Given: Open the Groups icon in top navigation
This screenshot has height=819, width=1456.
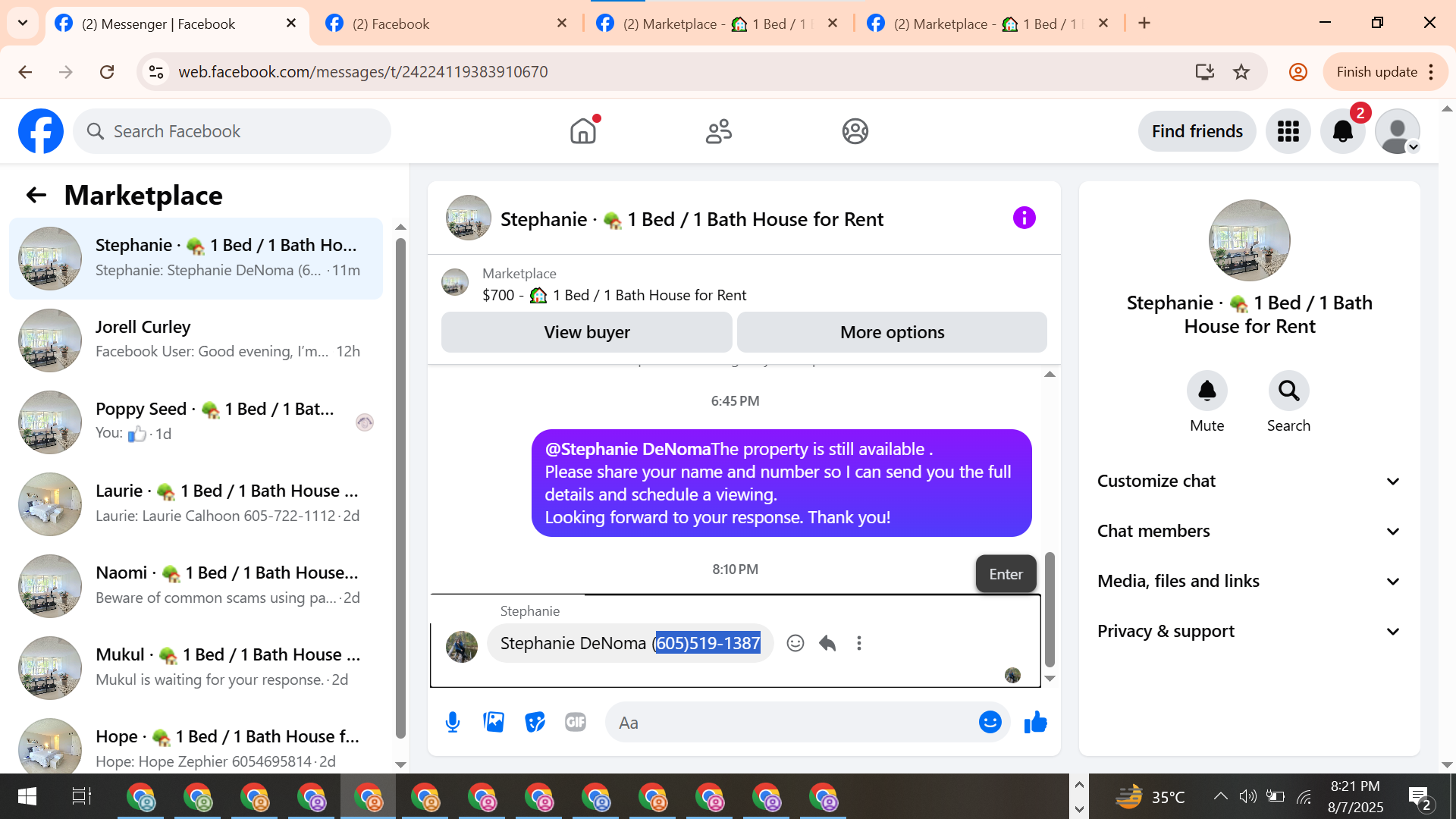Looking at the screenshot, I should 855,131.
